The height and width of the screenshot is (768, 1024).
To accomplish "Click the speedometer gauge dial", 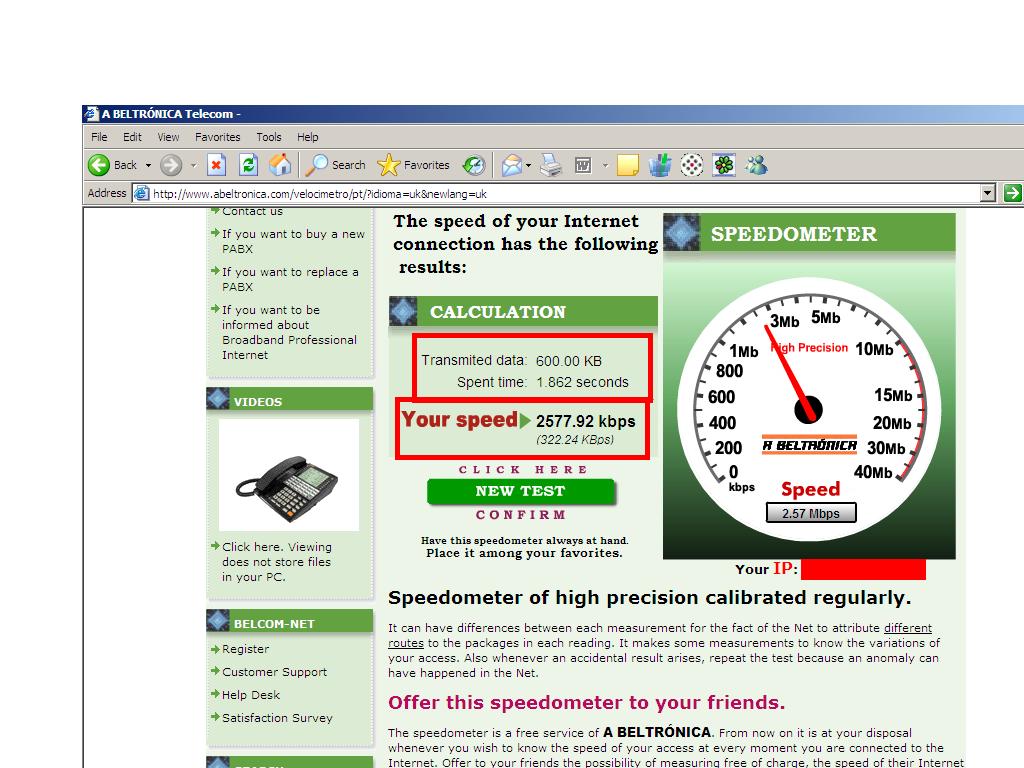I will [x=809, y=409].
